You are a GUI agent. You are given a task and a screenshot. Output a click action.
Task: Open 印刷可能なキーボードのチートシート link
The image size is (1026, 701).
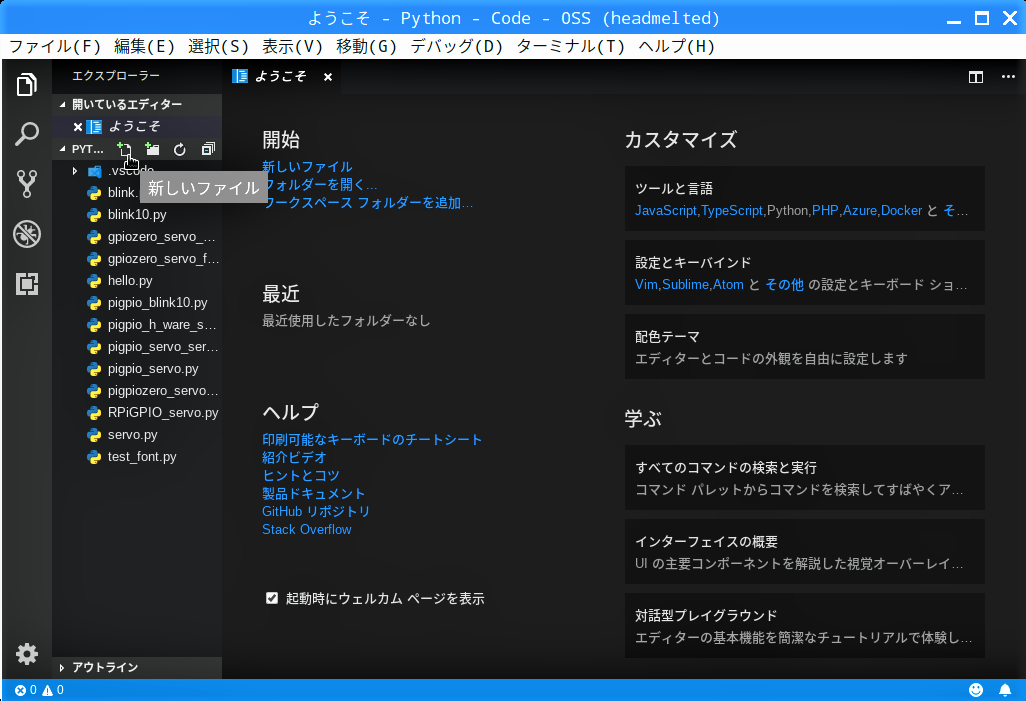pos(372,440)
